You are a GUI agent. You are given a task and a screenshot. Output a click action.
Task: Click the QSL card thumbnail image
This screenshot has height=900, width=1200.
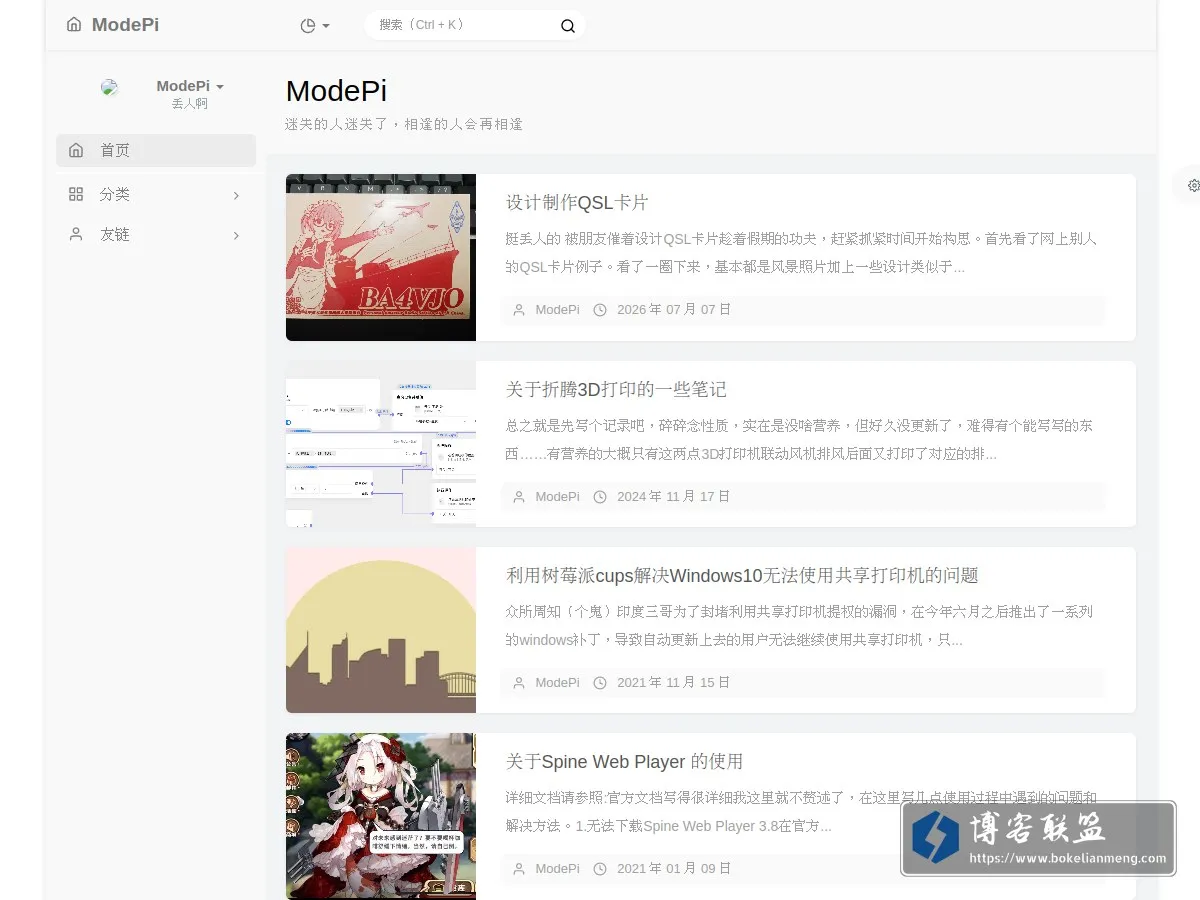click(x=381, y=257)
